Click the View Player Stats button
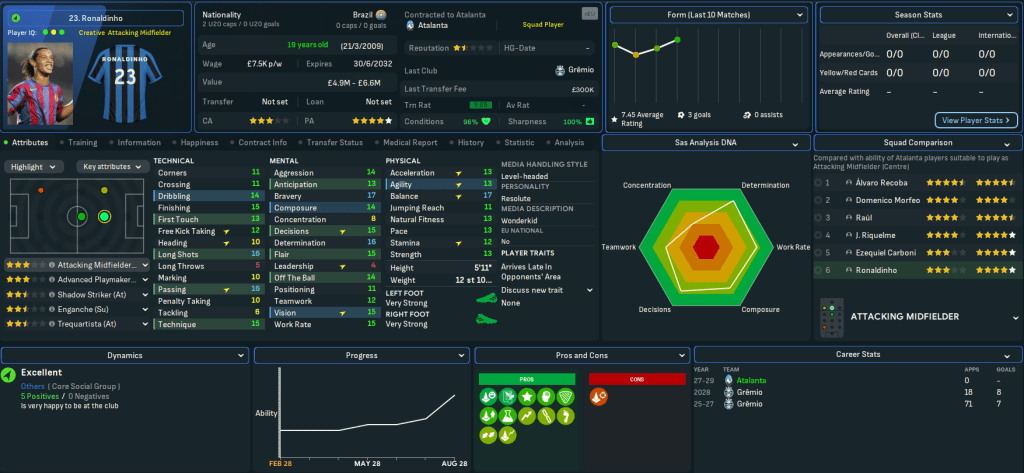This screenshot has width=1024, height=473. (976, 120)
